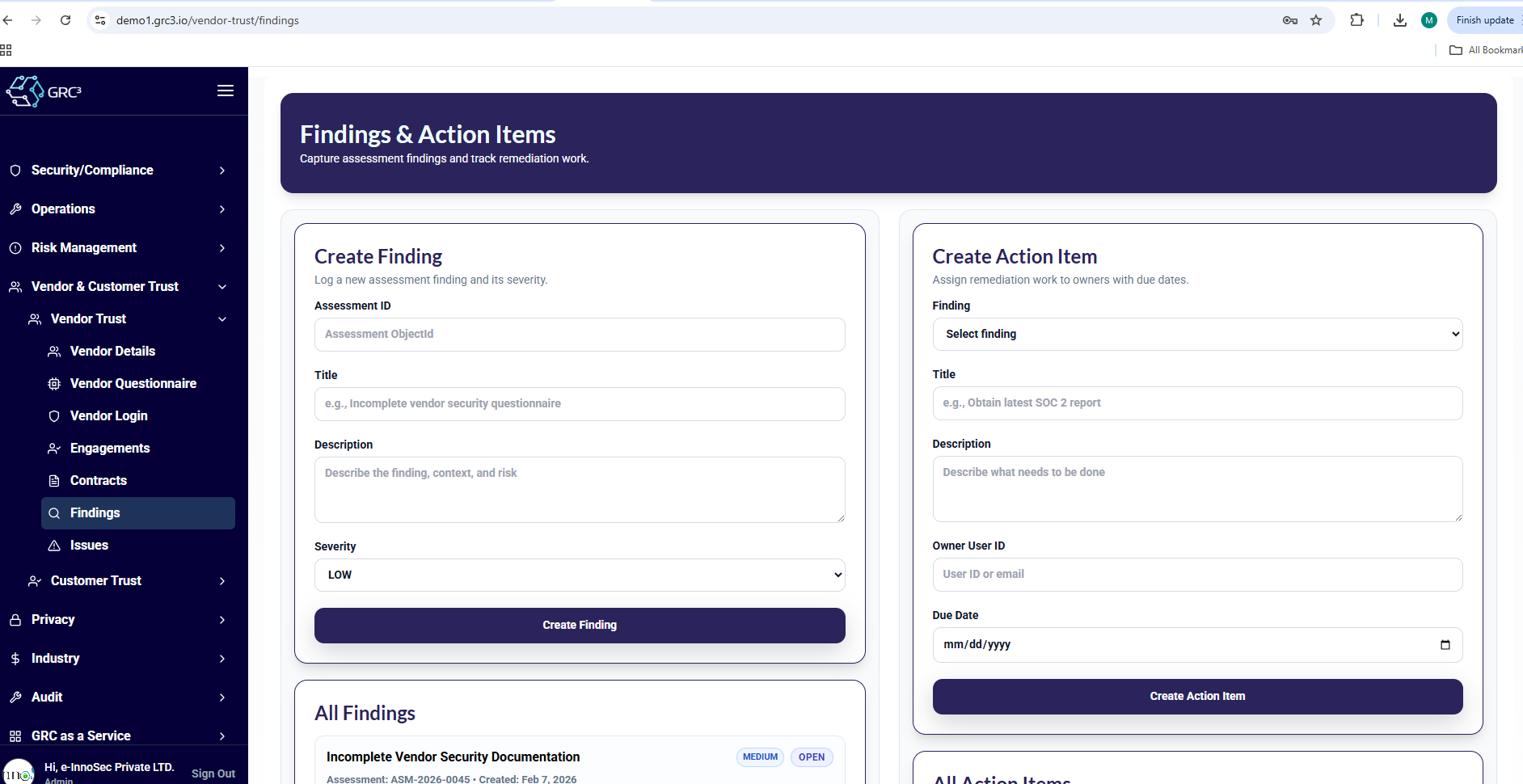This screenshot has height=784, width=1523.
Task: Go to Contracts in the sidebar
Action: tap(98, 480)
